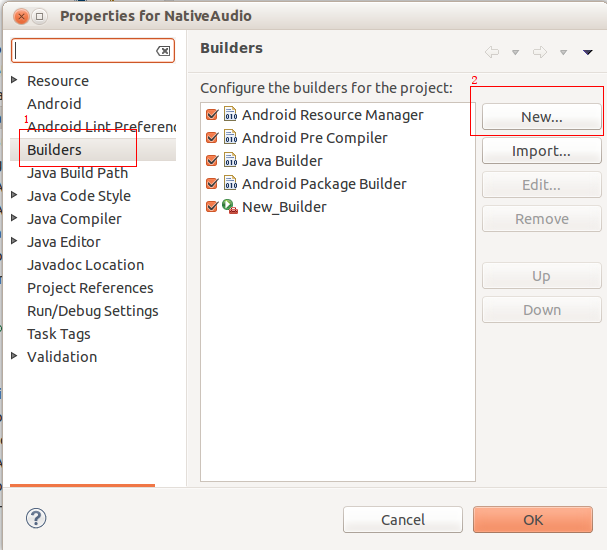Confirm with the OK button

click(x=533, y=519)
